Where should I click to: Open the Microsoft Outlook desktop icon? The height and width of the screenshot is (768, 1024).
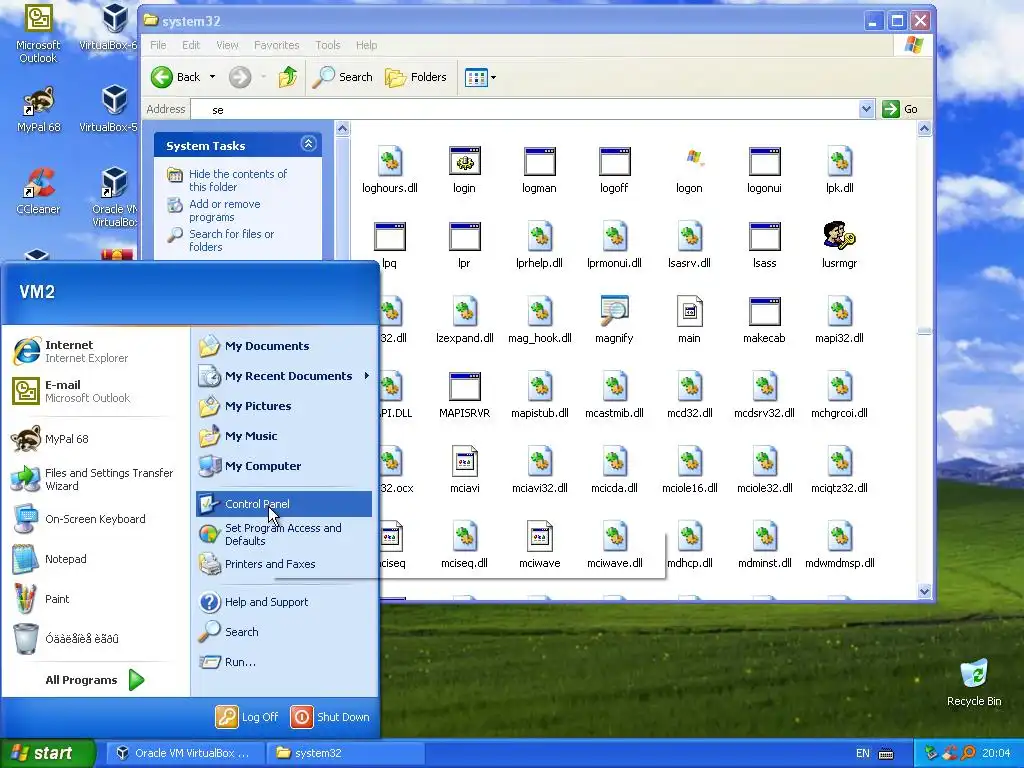click(x=38, y=33)
